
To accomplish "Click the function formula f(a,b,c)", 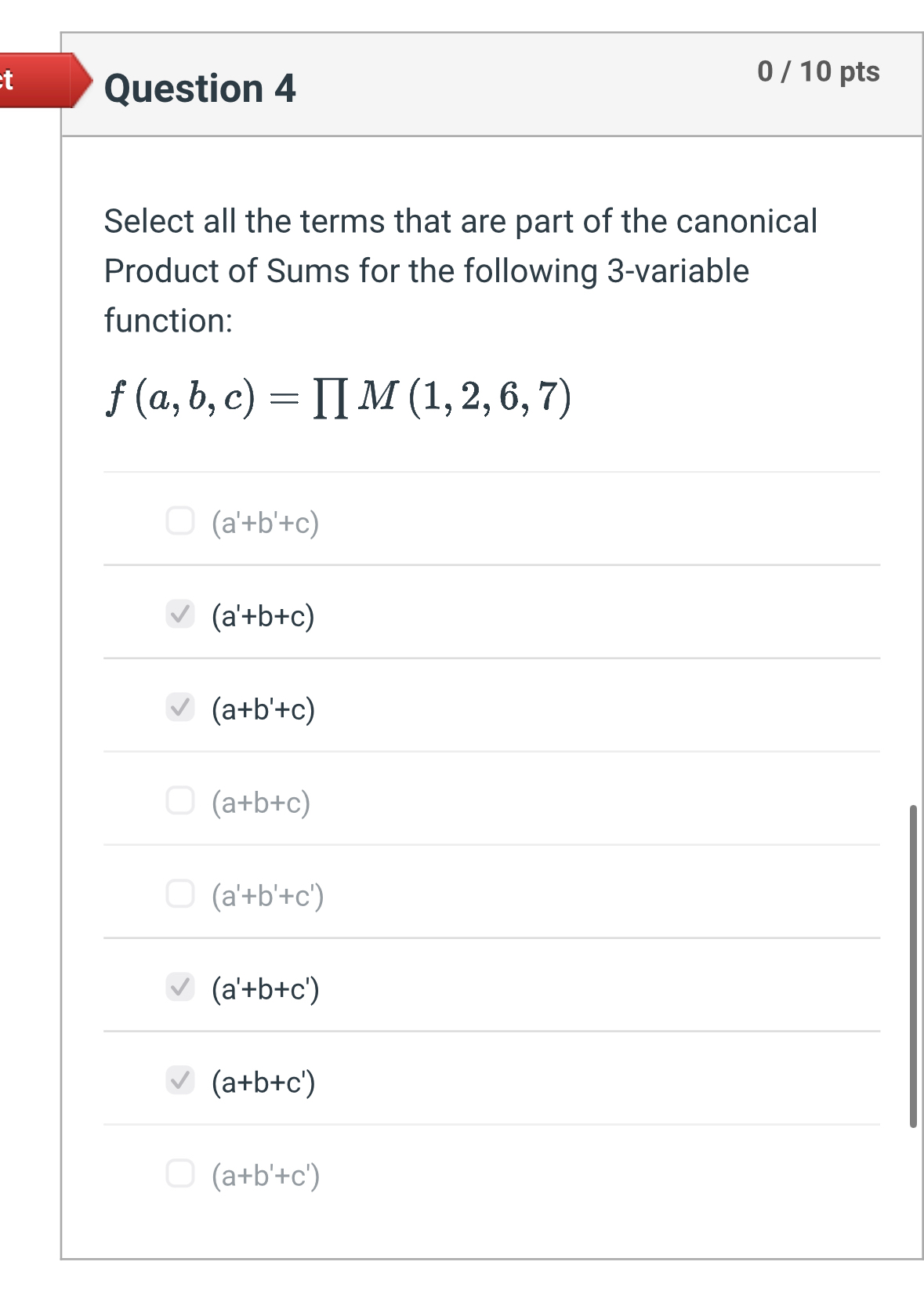I will [x=337, y=398].
